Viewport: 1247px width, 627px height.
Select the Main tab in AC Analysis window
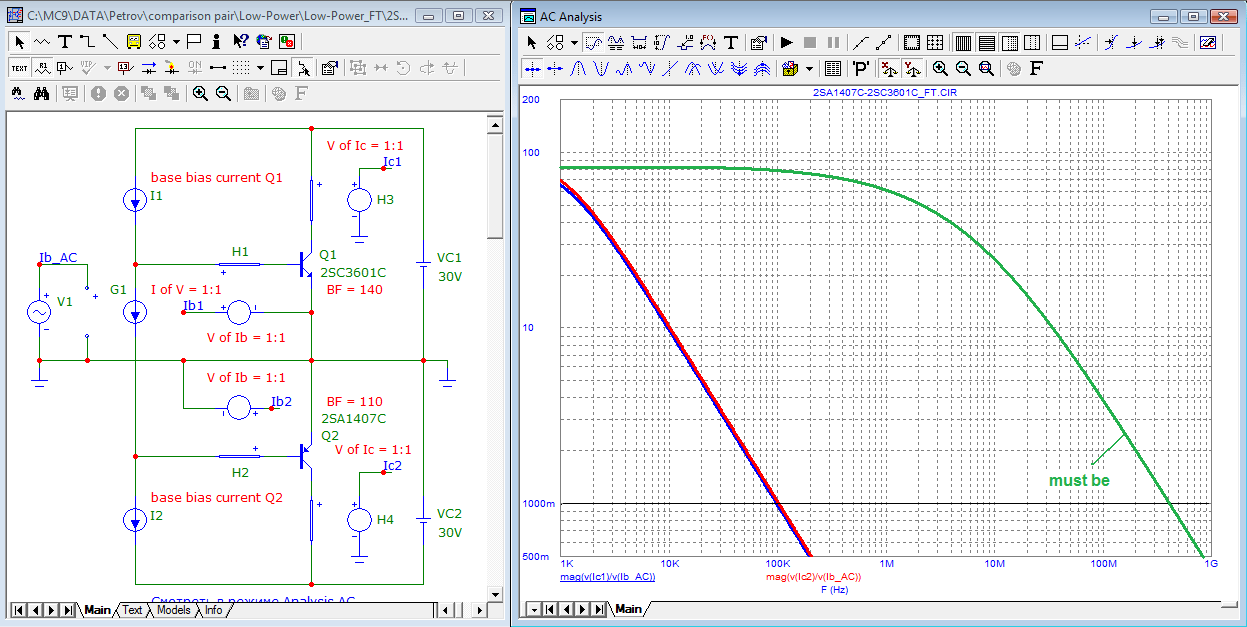click(628, 609)
